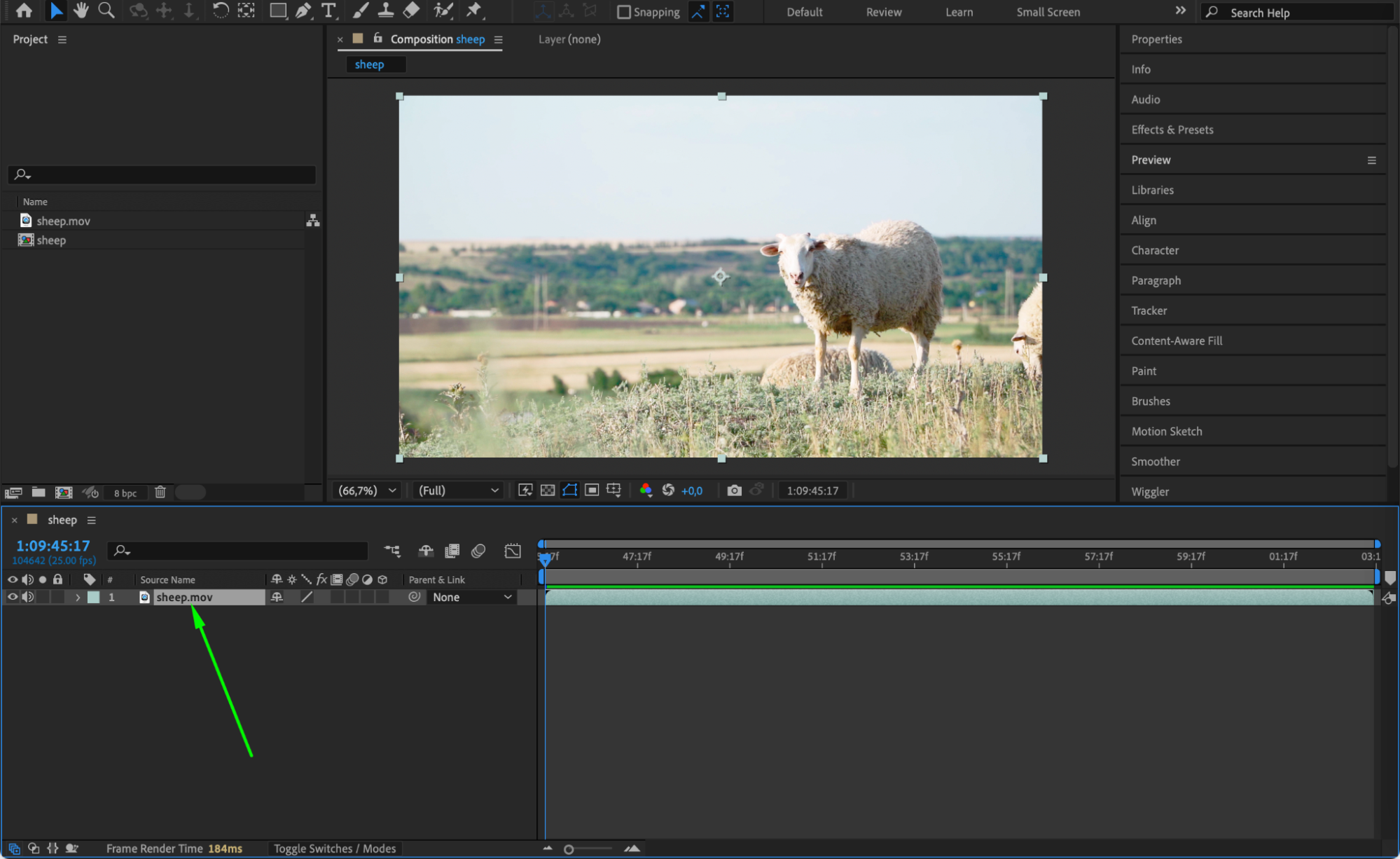This screenshot has width=1400, height=859.
Task: Toggle the transparency grid in viewer
Action: [548, 490]
